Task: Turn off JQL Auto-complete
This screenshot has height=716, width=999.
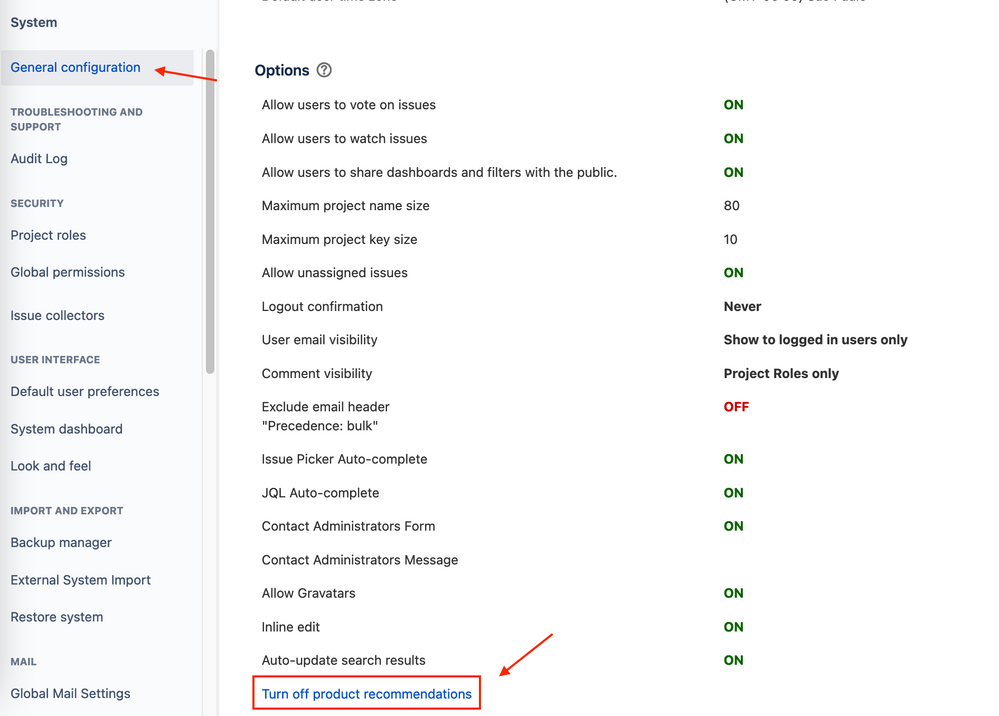Action: 733,492
